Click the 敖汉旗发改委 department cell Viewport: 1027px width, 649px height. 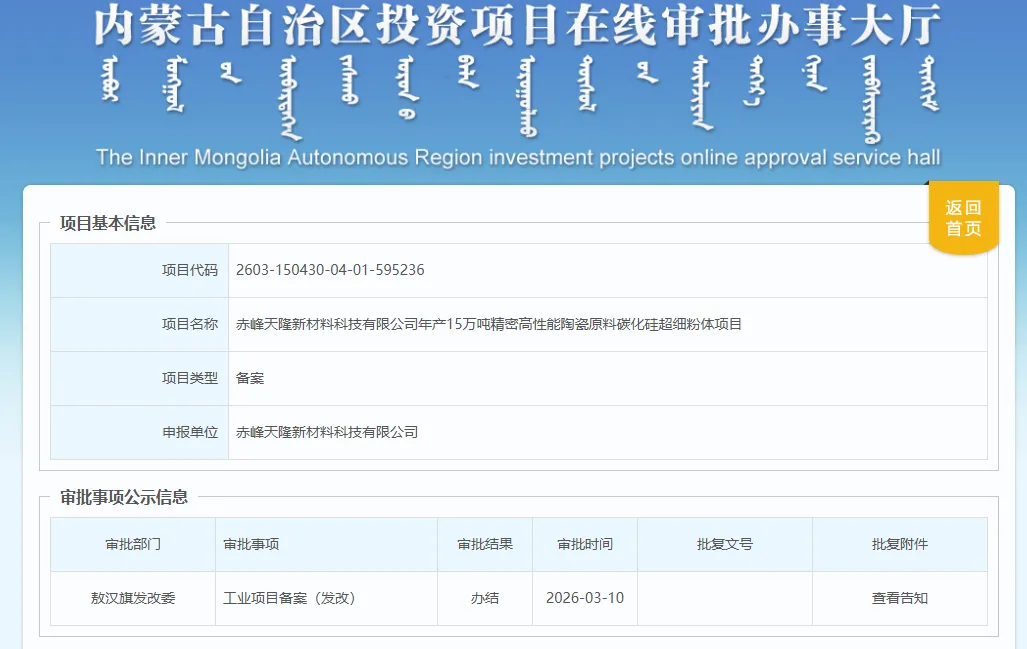click(133, 598)
